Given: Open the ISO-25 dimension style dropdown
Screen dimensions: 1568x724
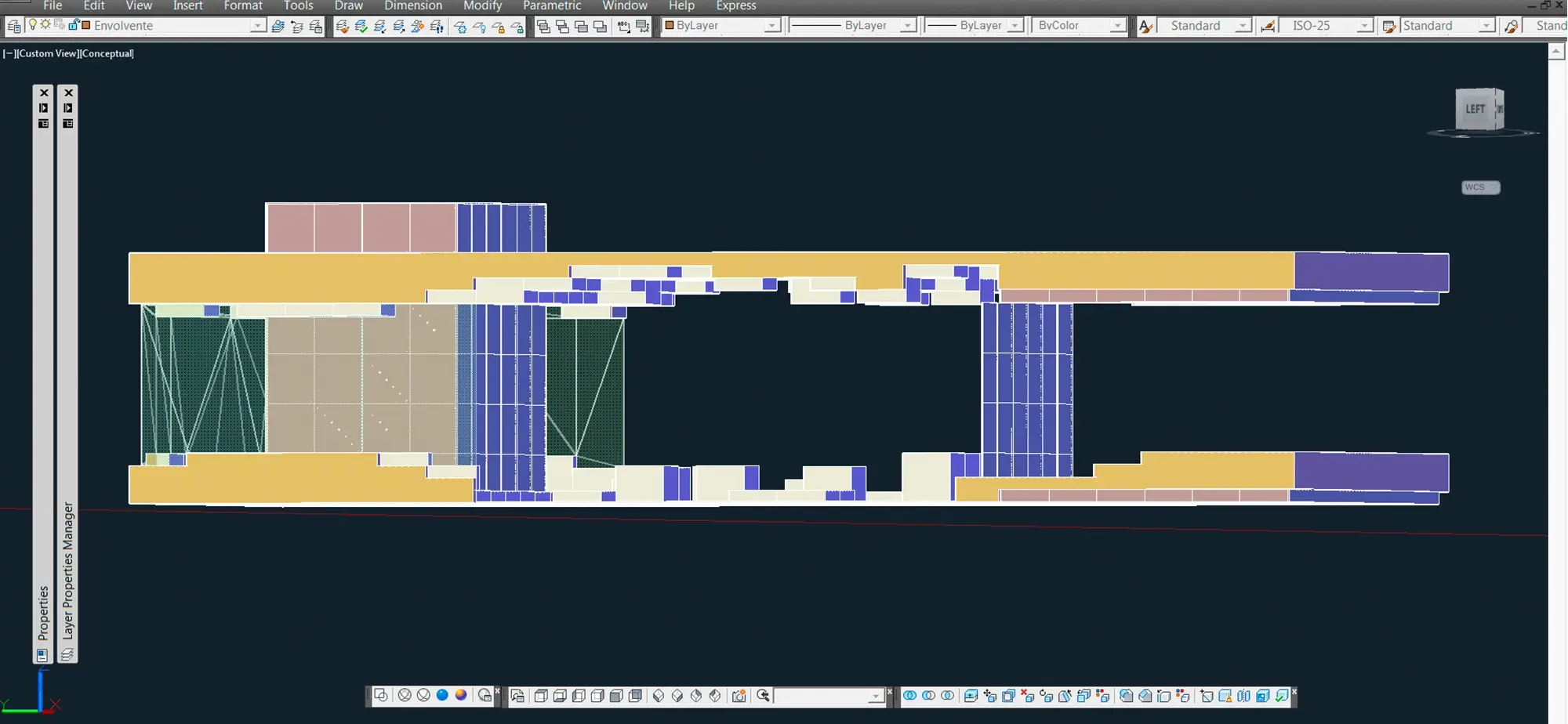Looking at the screenshot, I should click(x=1364, y=27).
